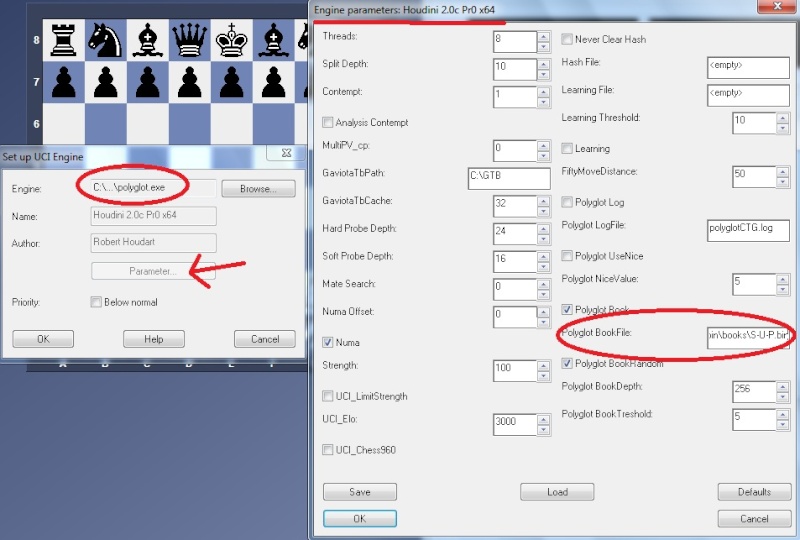Decrease the Strength value
Image resolution: width=800 pixels, height=540 pixels.
coord(544,376)
